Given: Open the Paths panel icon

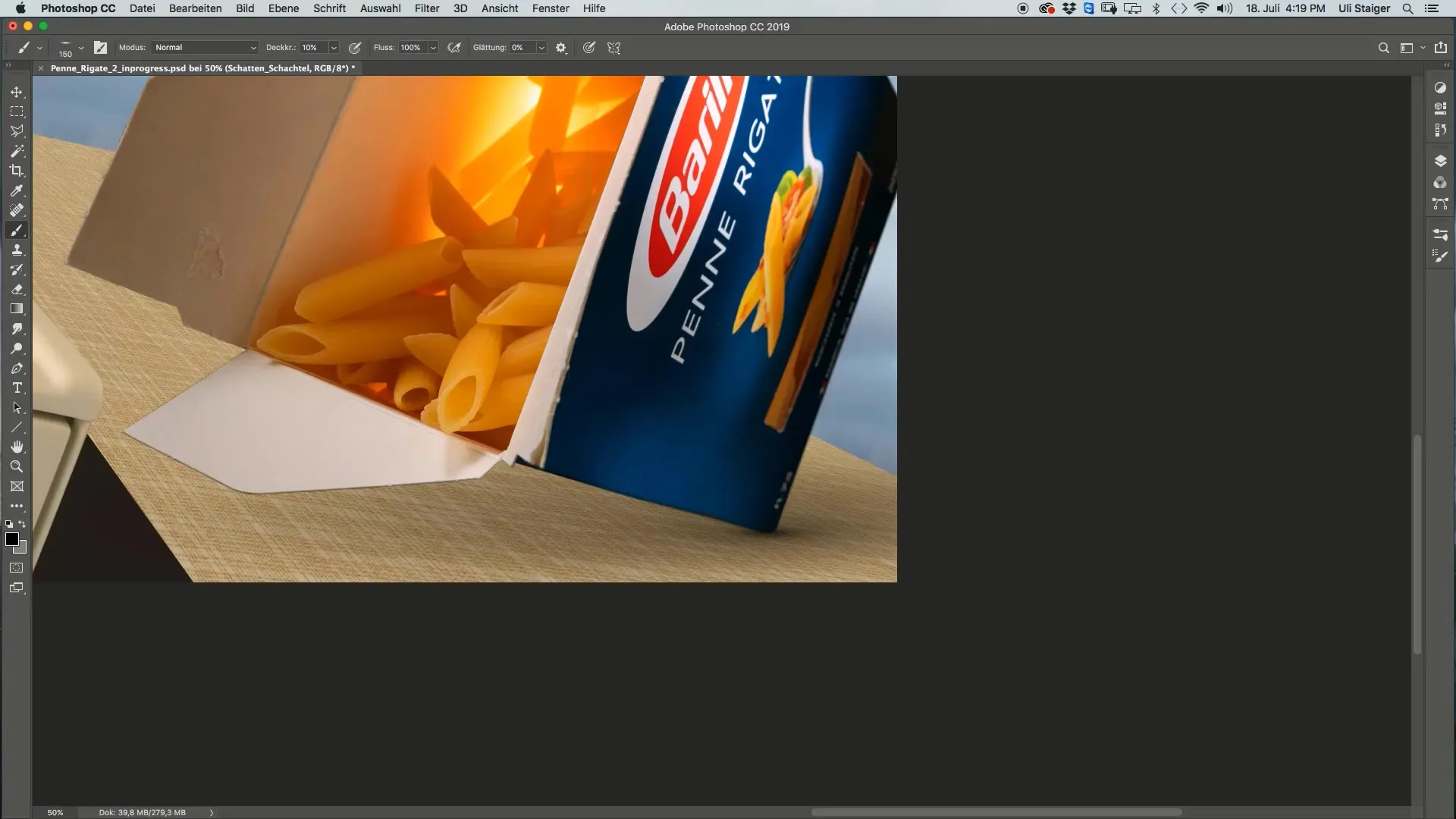Looking at the screenshot, I should pos(1440,204).
